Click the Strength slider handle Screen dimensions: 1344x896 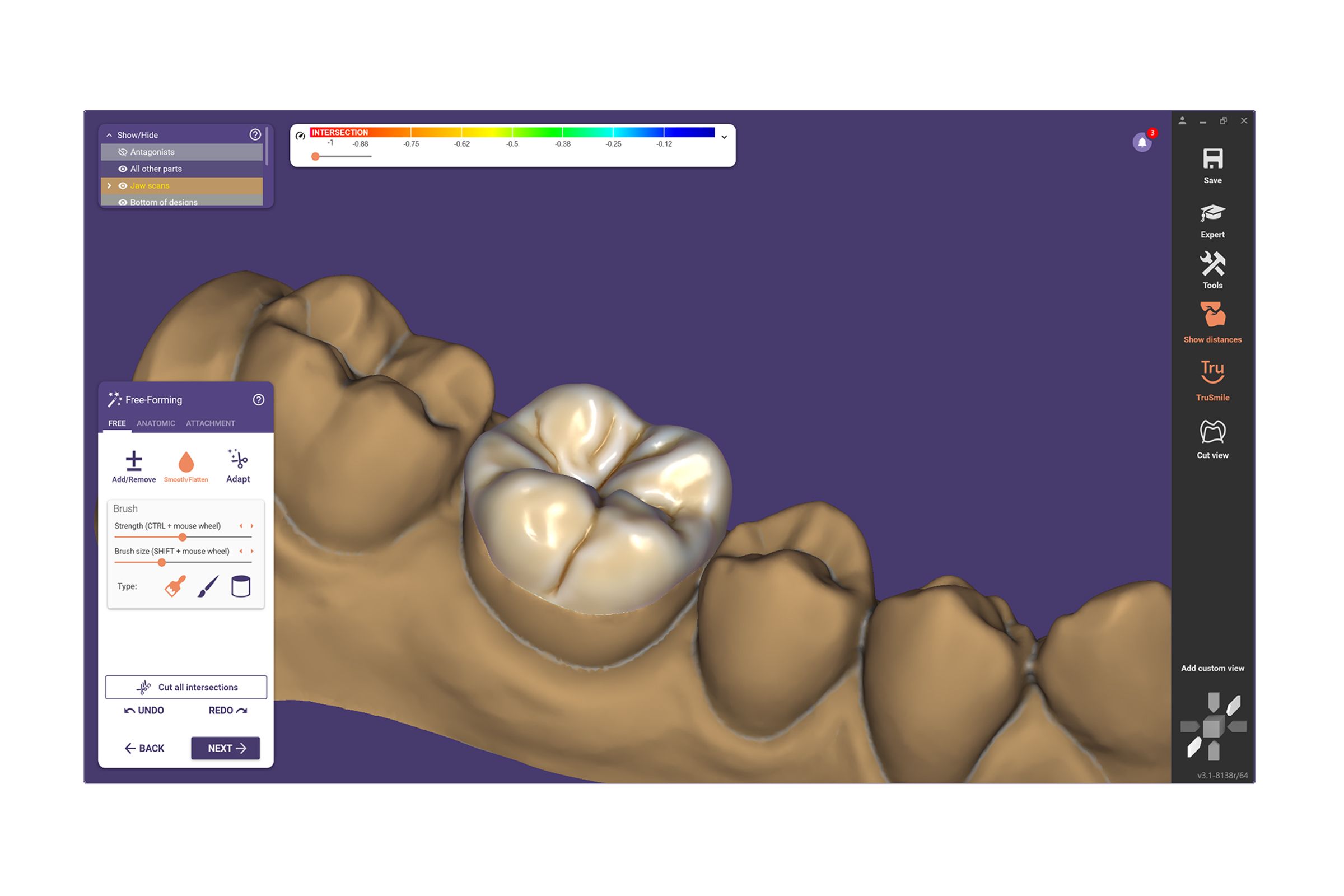click(x=183, y=537)
